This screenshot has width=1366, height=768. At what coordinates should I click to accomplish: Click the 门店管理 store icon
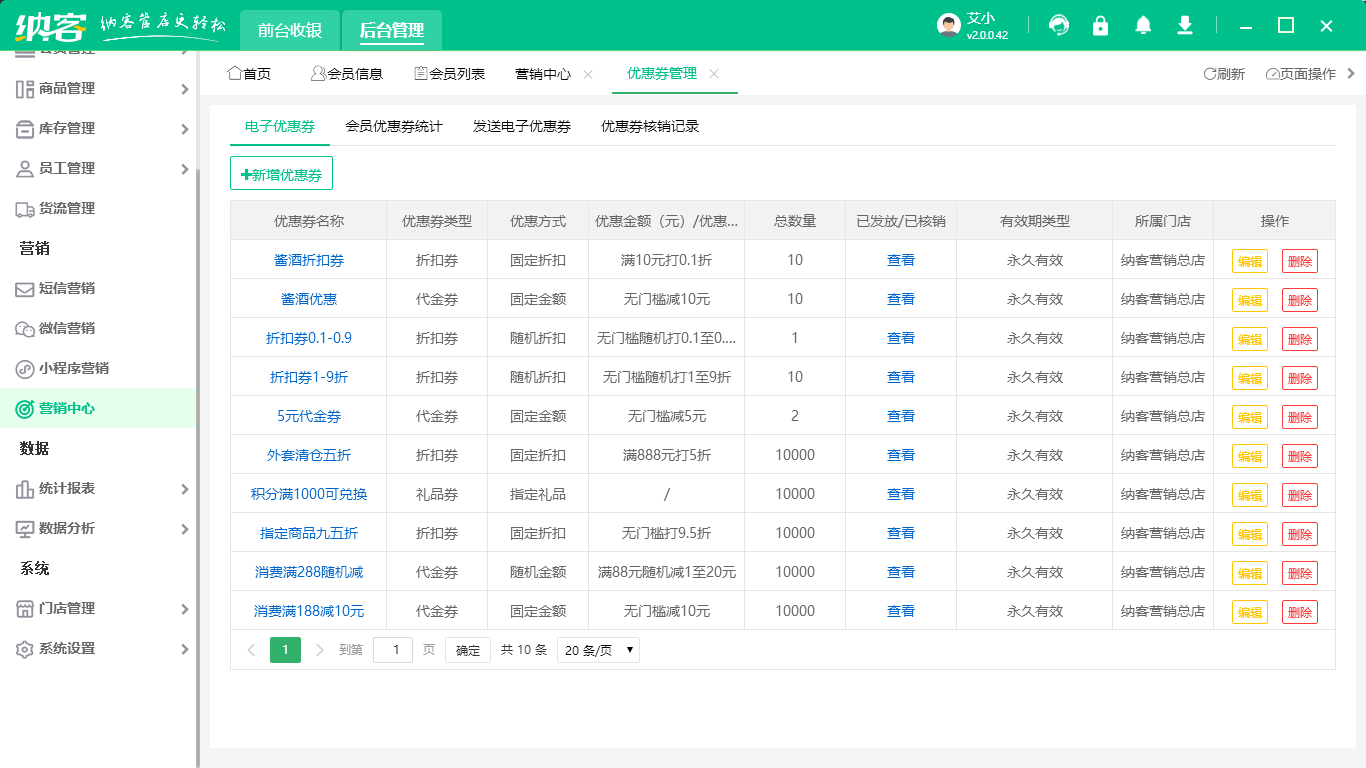click(22, 608)
